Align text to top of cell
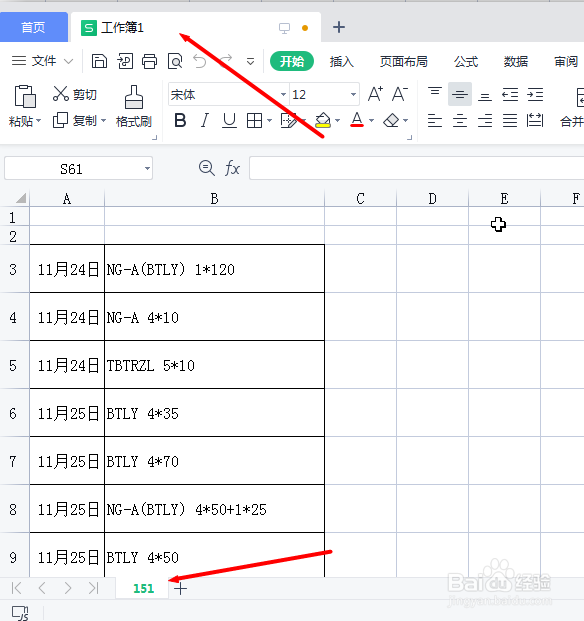 (x=435, y=92)
